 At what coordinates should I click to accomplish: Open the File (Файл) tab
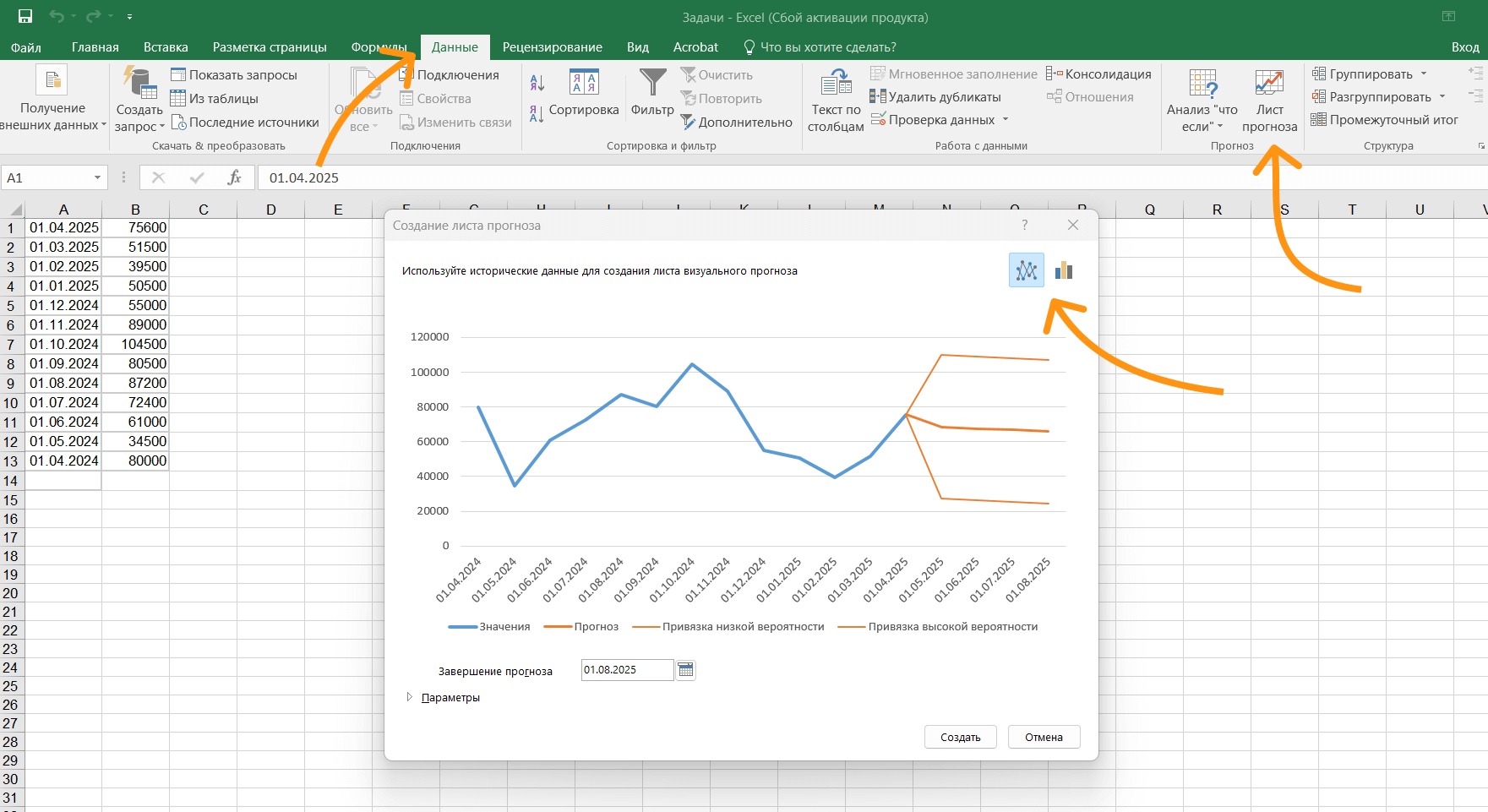coord(26,47)
